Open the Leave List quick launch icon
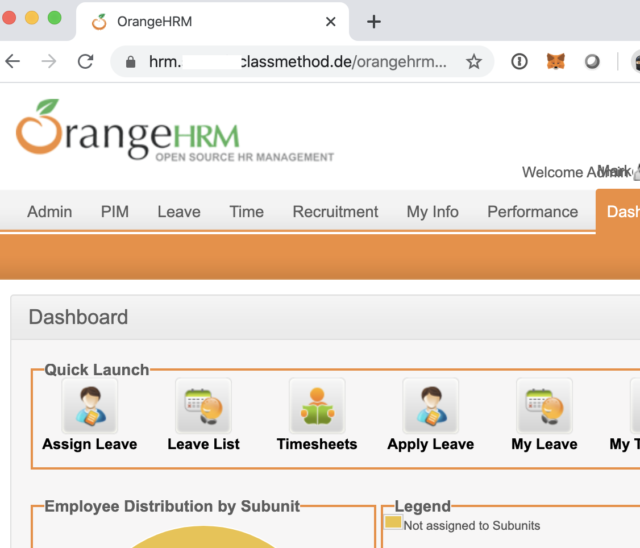640x548 pixels. coord(203,406)
